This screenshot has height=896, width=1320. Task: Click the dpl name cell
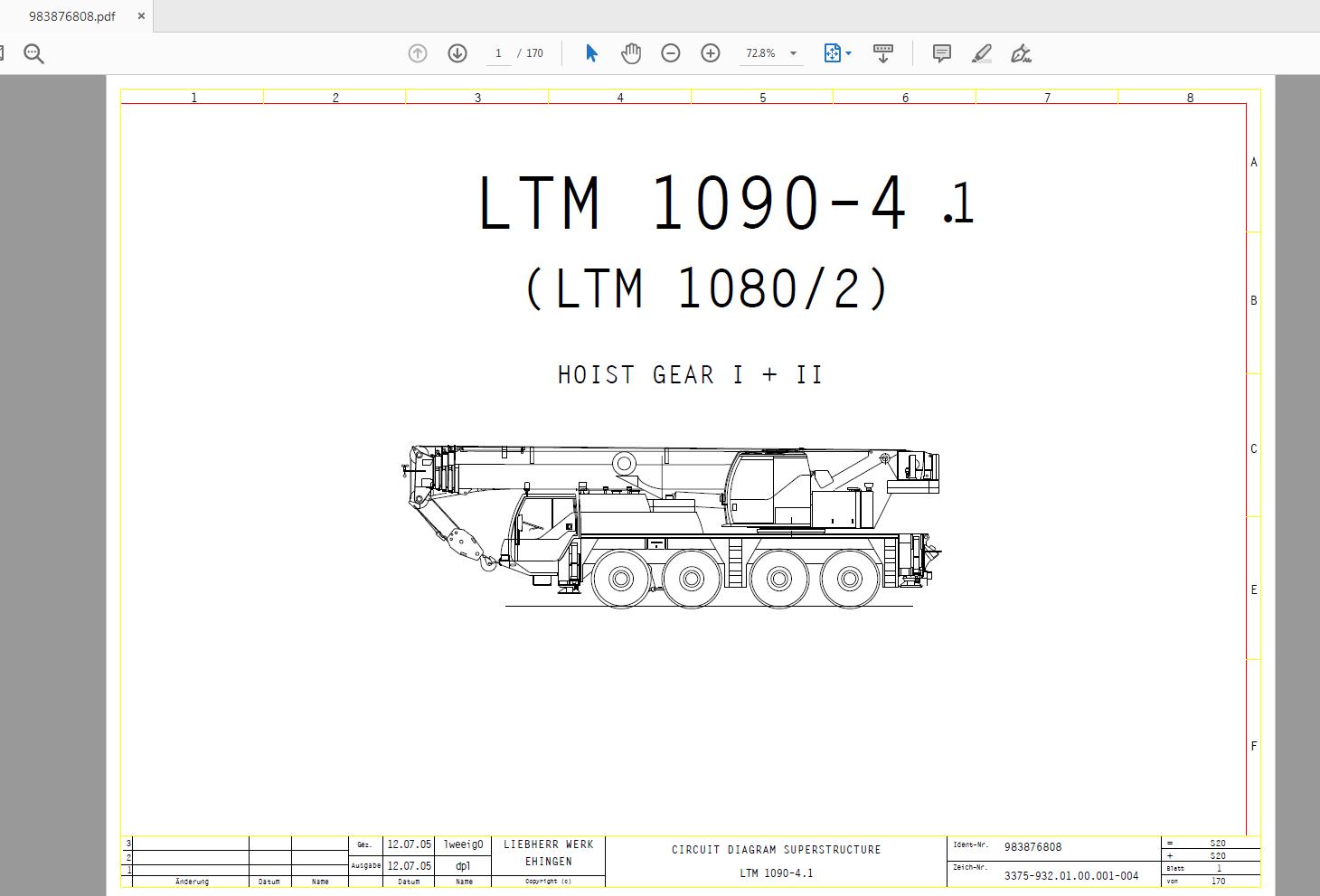tap(463, 865)
